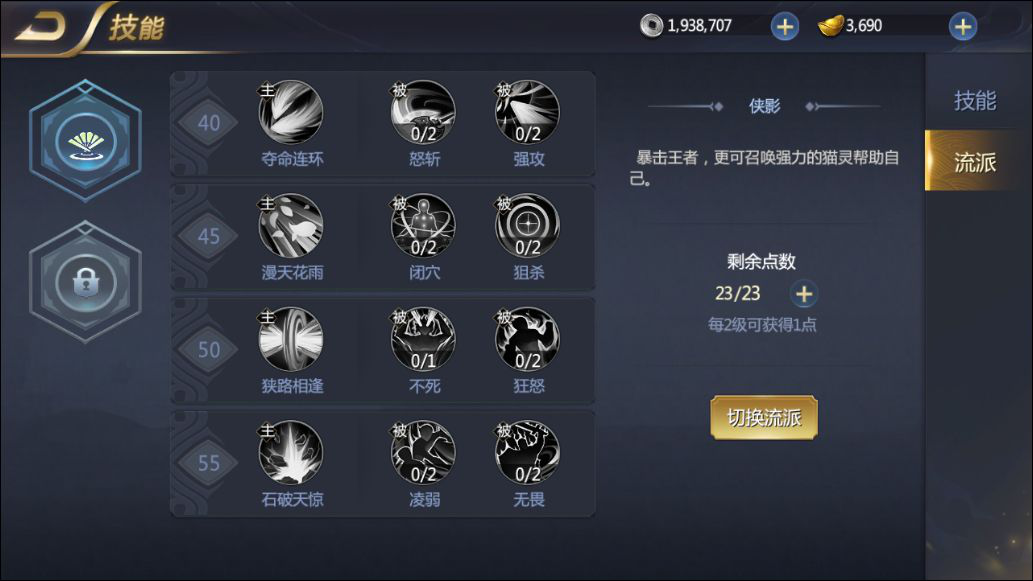Select the 石破天惊 main skill icon

291,453
